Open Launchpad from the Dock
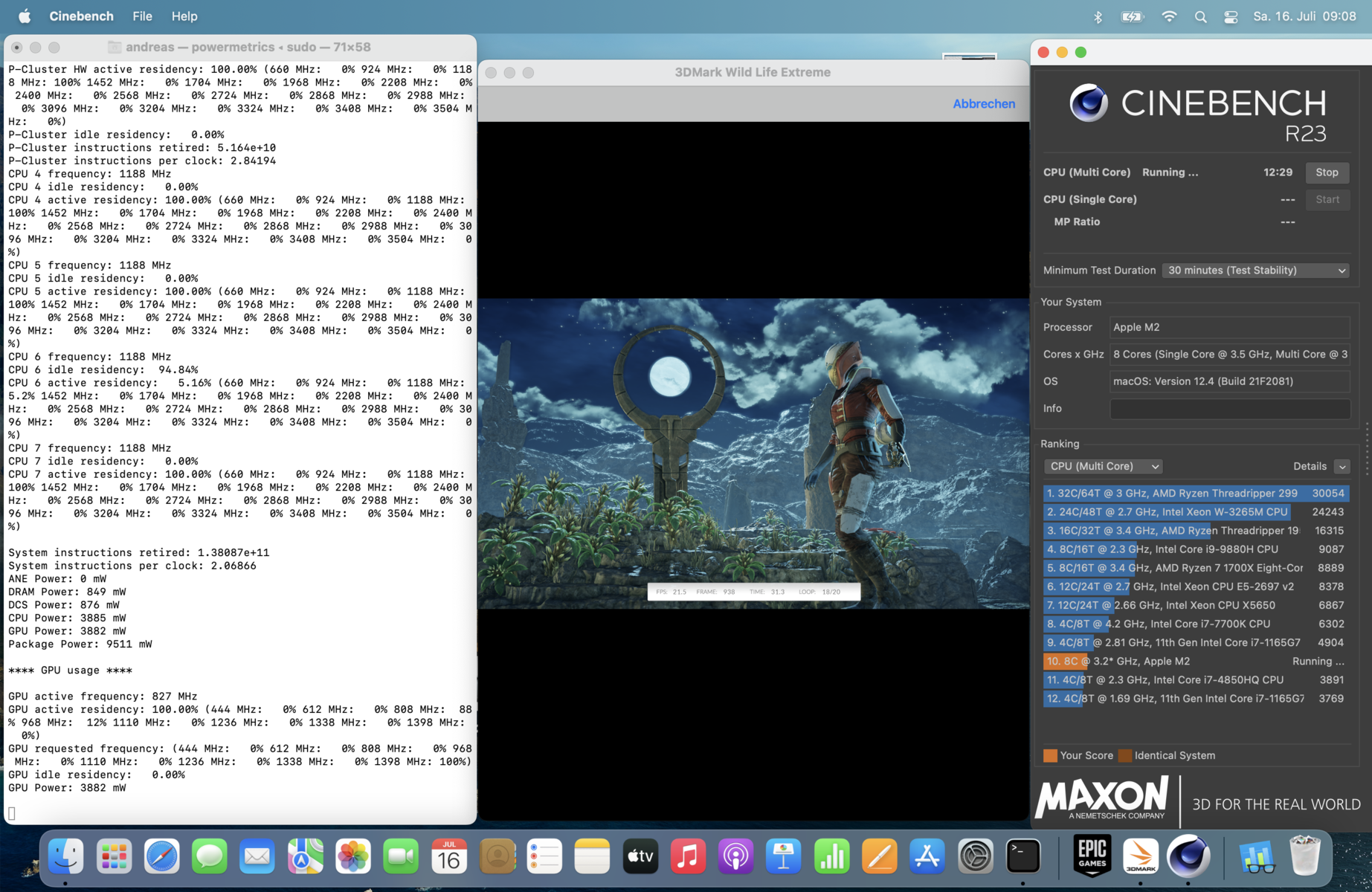 (x=114, y=856)
